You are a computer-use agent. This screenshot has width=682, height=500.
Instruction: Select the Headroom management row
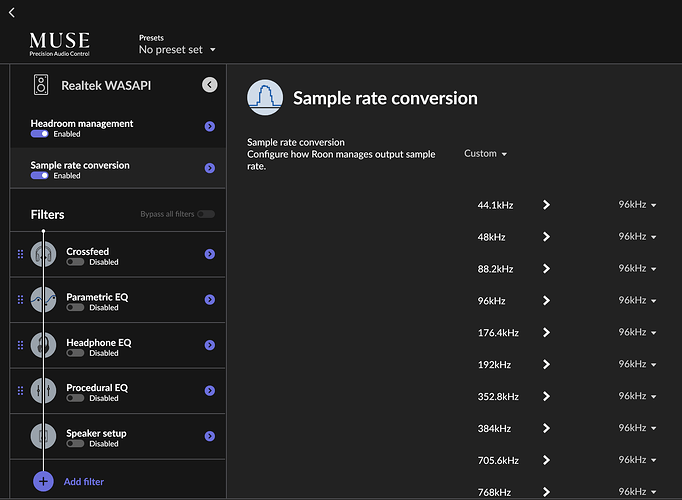coord(118,127)
